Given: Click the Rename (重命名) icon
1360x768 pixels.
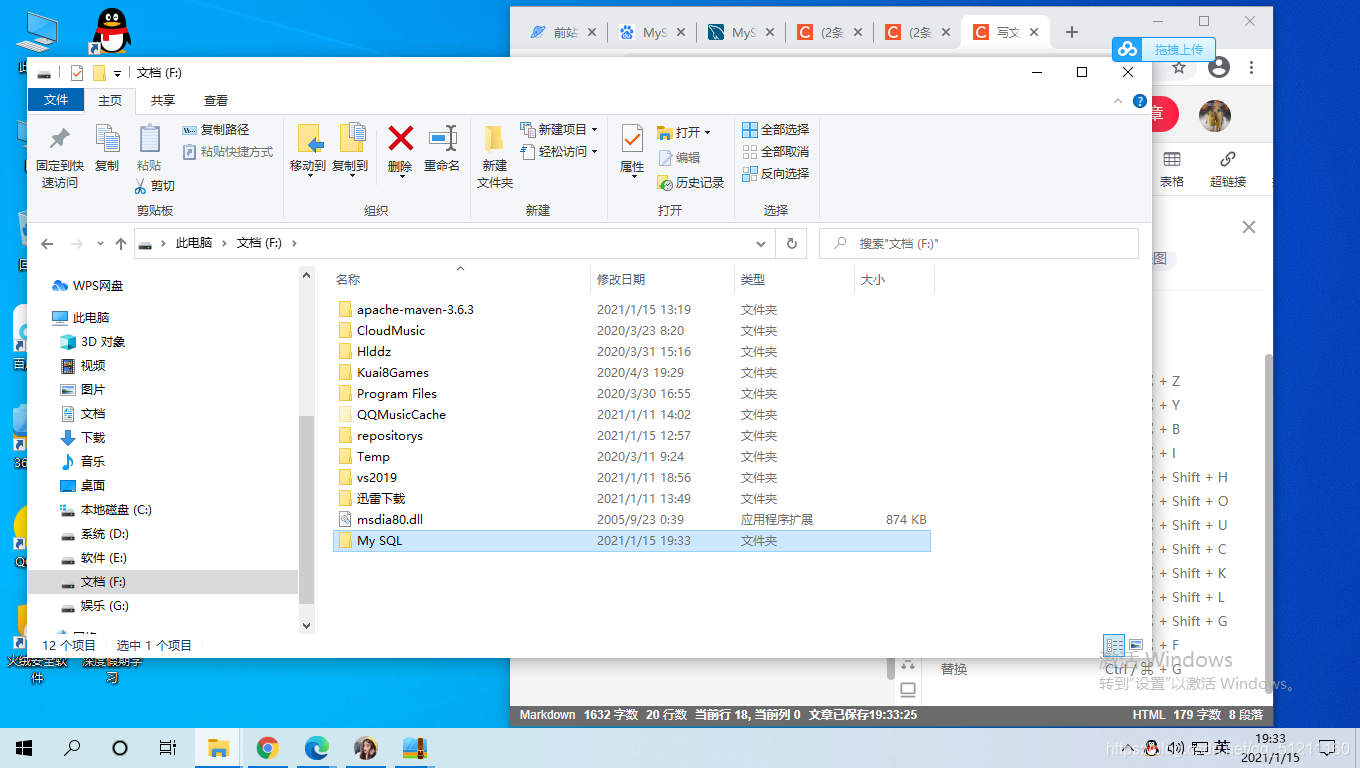Looking at the screenshot, I should pyautogui.click(x=442, y=138).
